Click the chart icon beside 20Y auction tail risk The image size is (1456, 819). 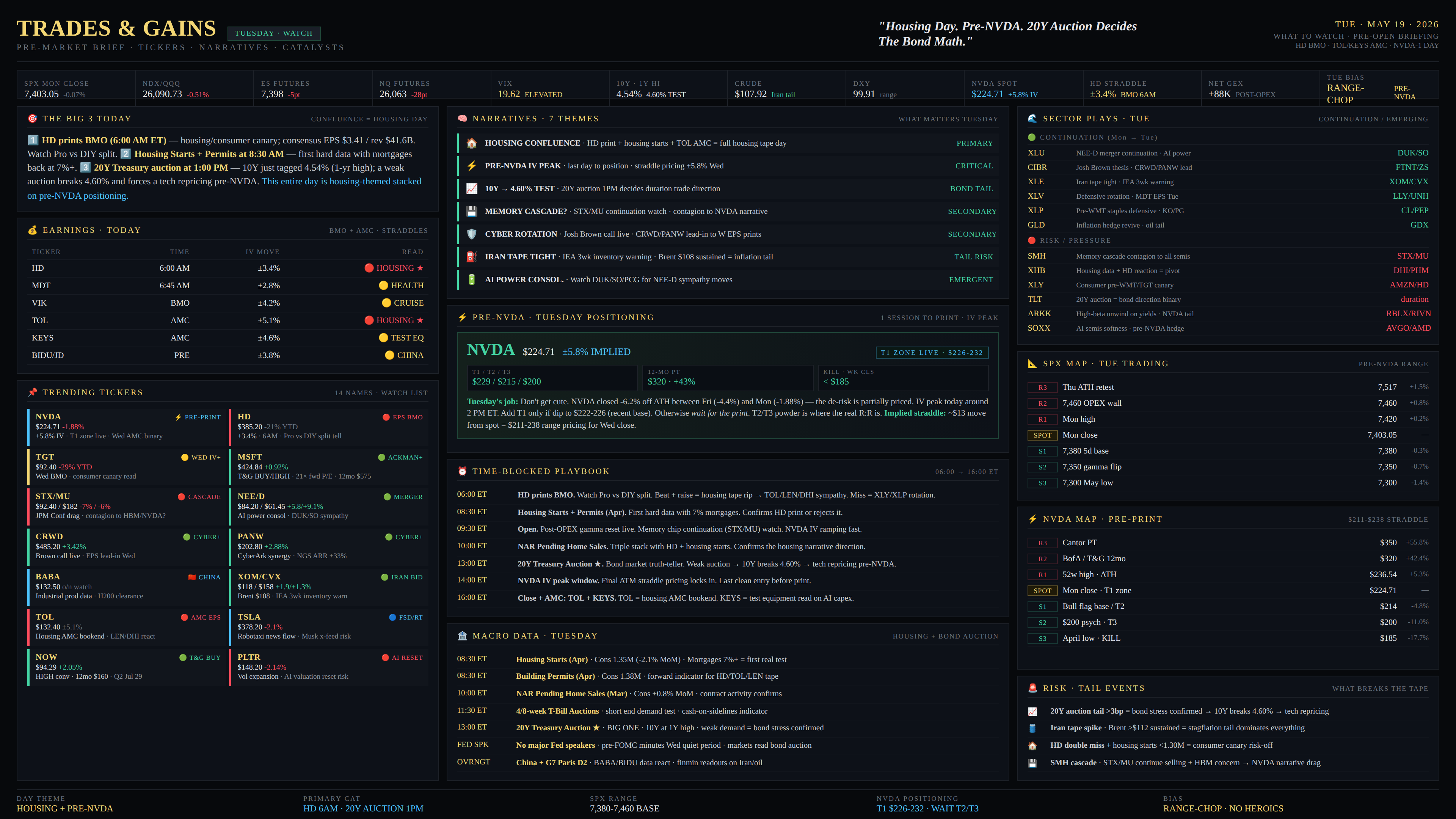pyautogui.click(x=1032, y=711)
